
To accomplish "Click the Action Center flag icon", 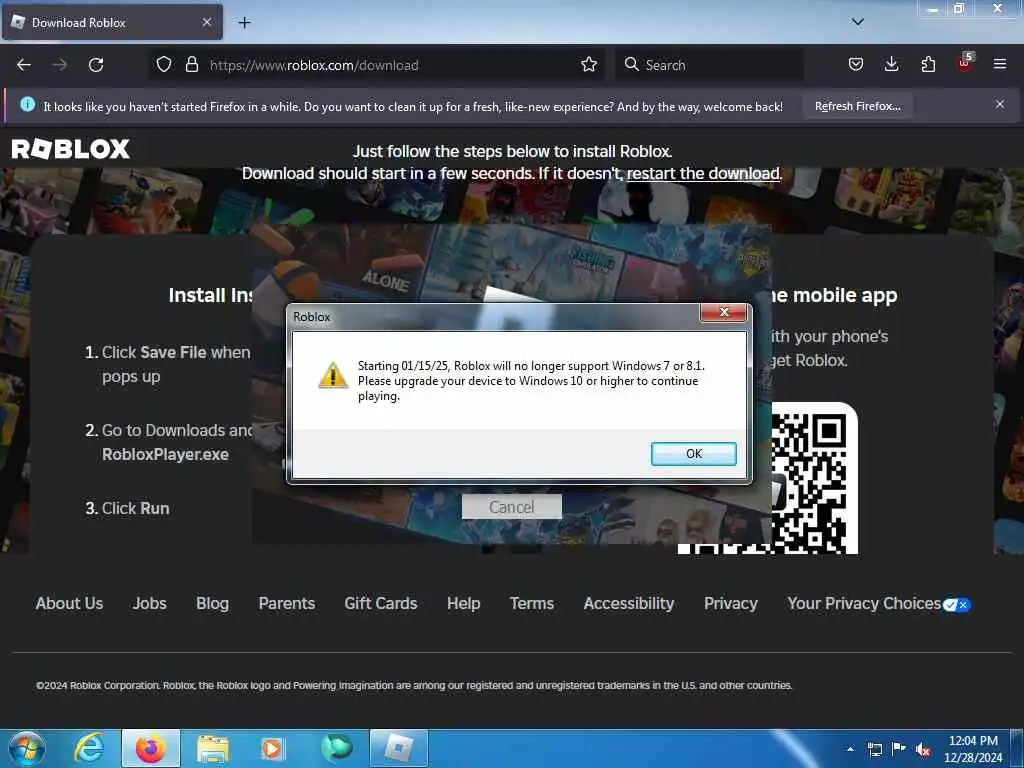I will tap(899, 748).
